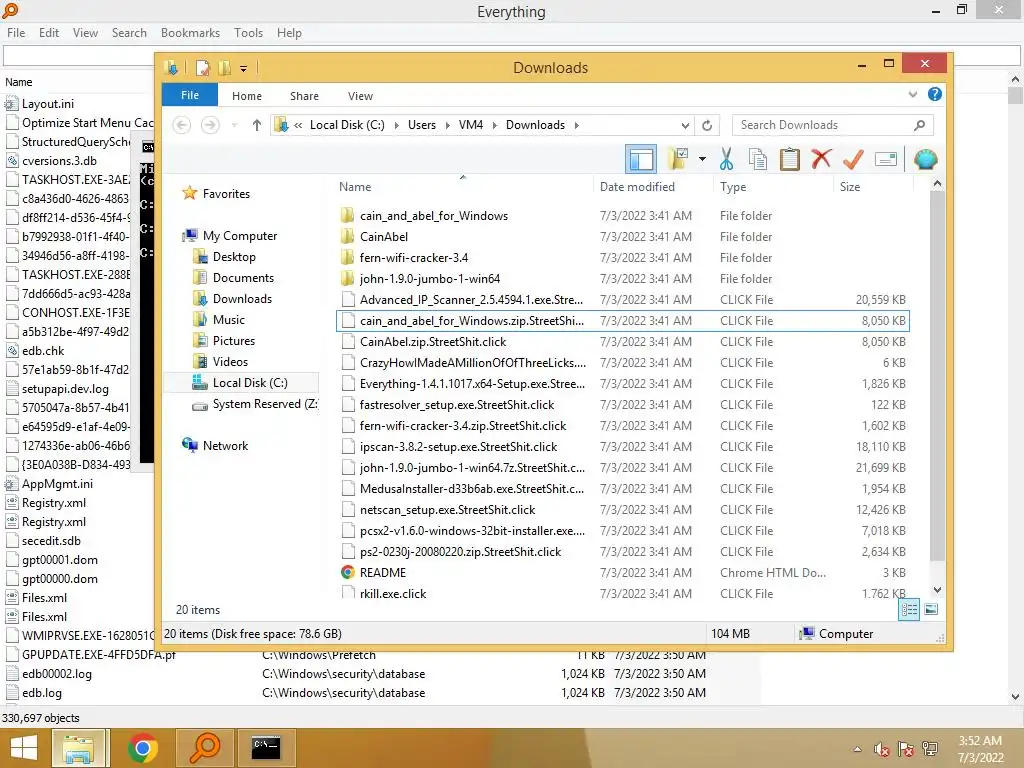
Task: Click Users in the address breadcrumb
Action: 421,125
